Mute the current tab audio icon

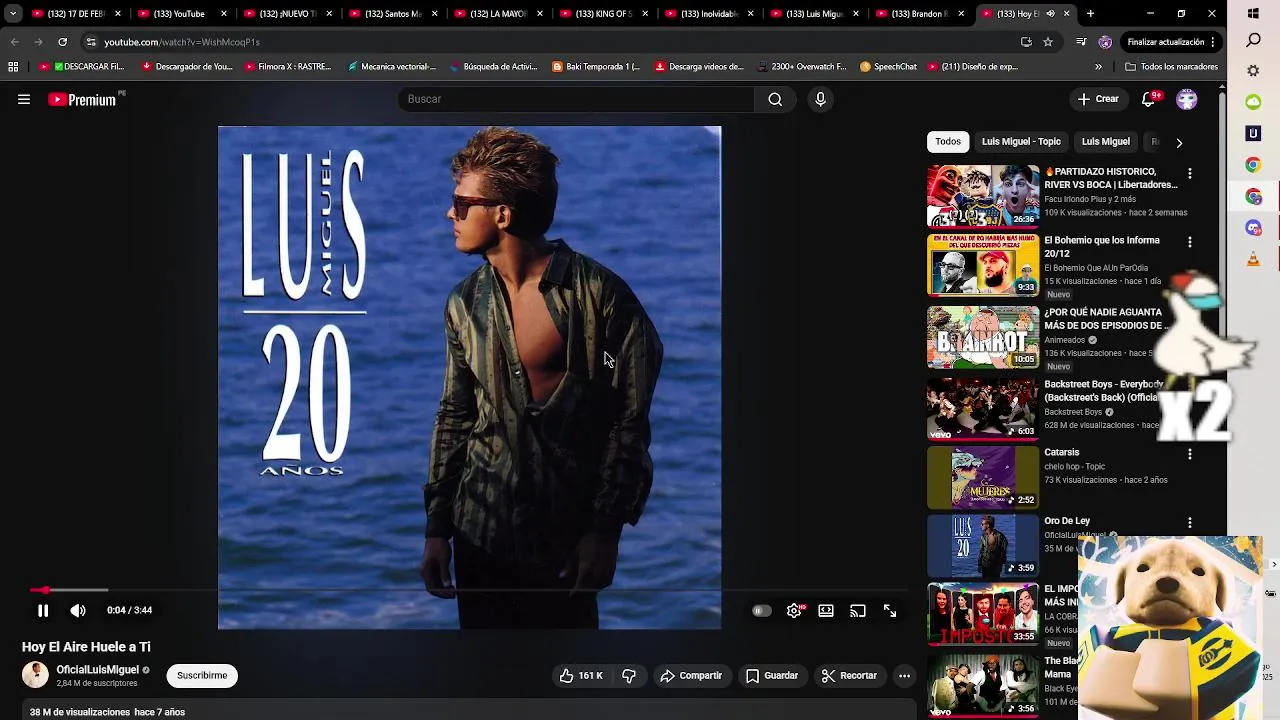point(1050,14)
